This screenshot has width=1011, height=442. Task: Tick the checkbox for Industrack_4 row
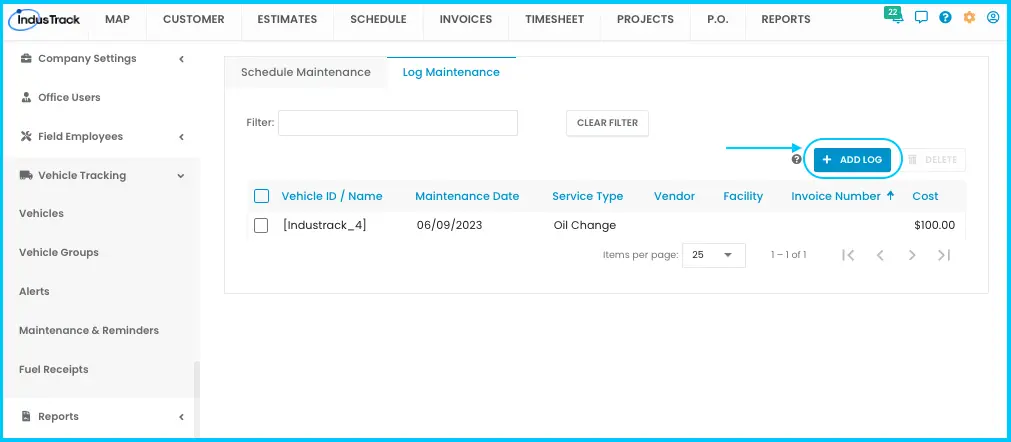pyautogui.click(x=261, y=226)
